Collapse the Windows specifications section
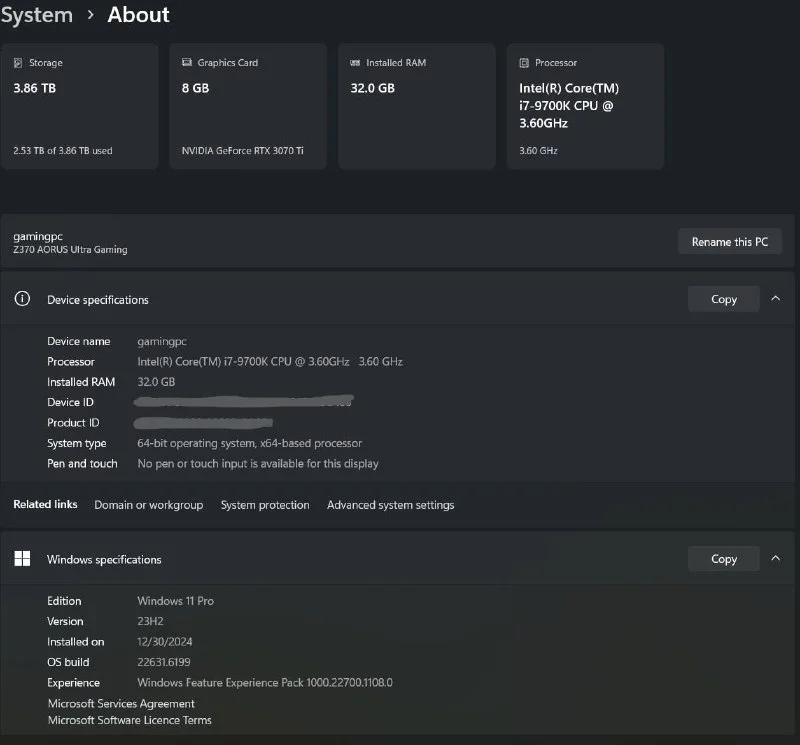The image size is (800, 745). [776, 558]
